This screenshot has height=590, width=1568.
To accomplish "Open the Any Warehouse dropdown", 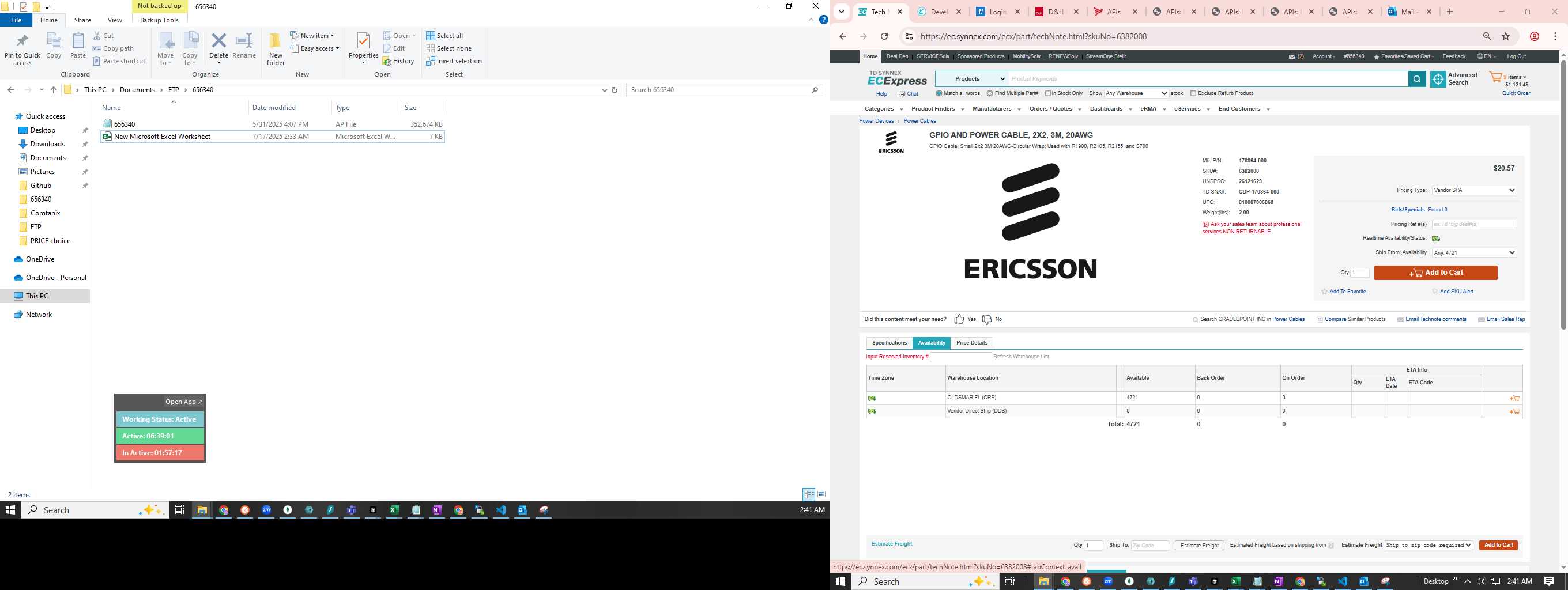I will coord(1136,94).
